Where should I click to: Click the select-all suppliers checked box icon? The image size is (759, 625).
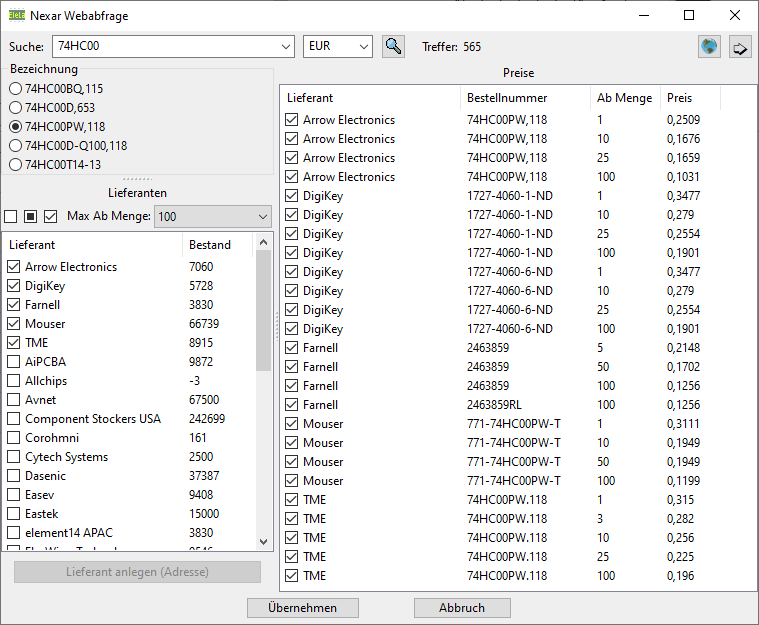pyautogui.click(x=51, y=217)
